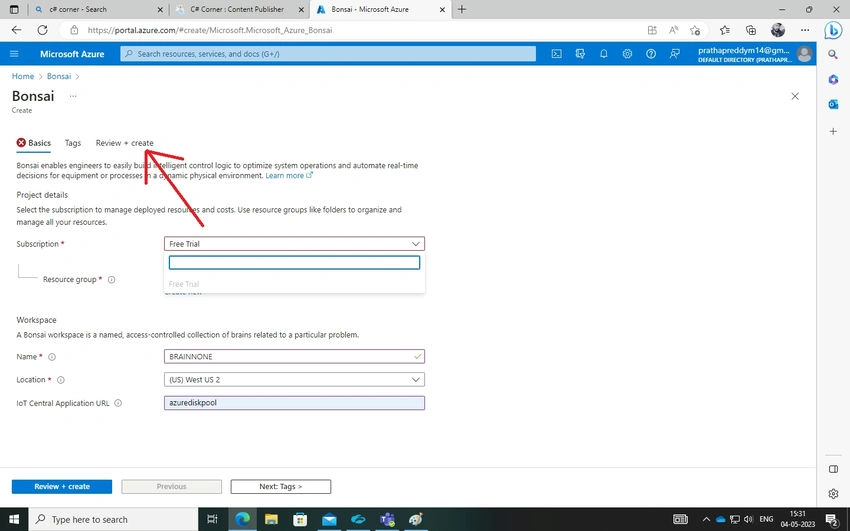Open the Azure notifications bell

click(603, 54)
